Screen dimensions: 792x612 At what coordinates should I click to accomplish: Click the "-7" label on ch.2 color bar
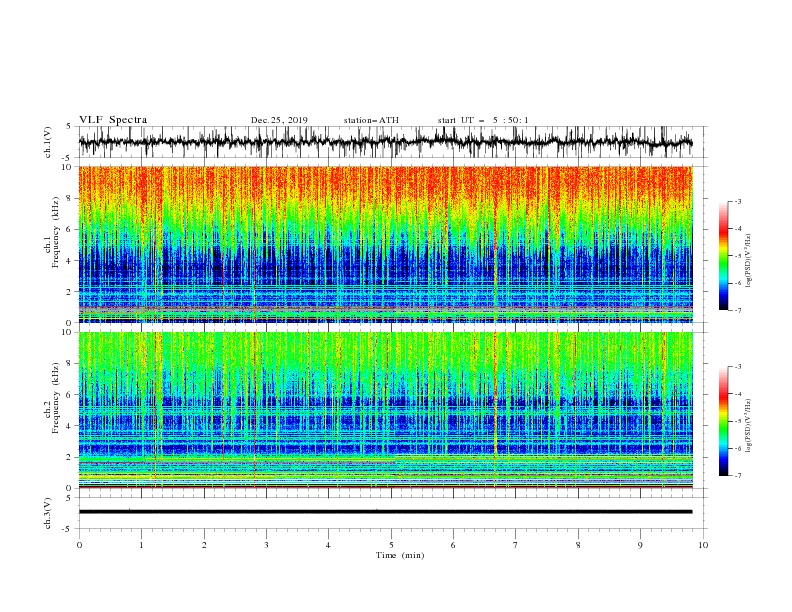point(738,476)
